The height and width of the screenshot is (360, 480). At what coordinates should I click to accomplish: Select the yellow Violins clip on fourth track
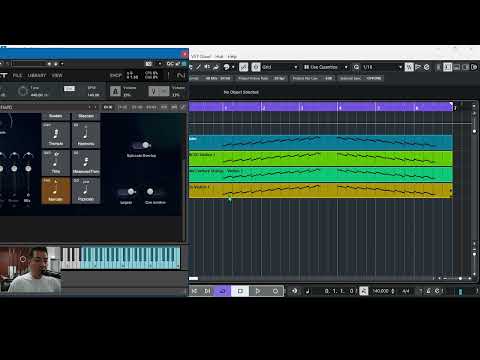coord(321,191)
